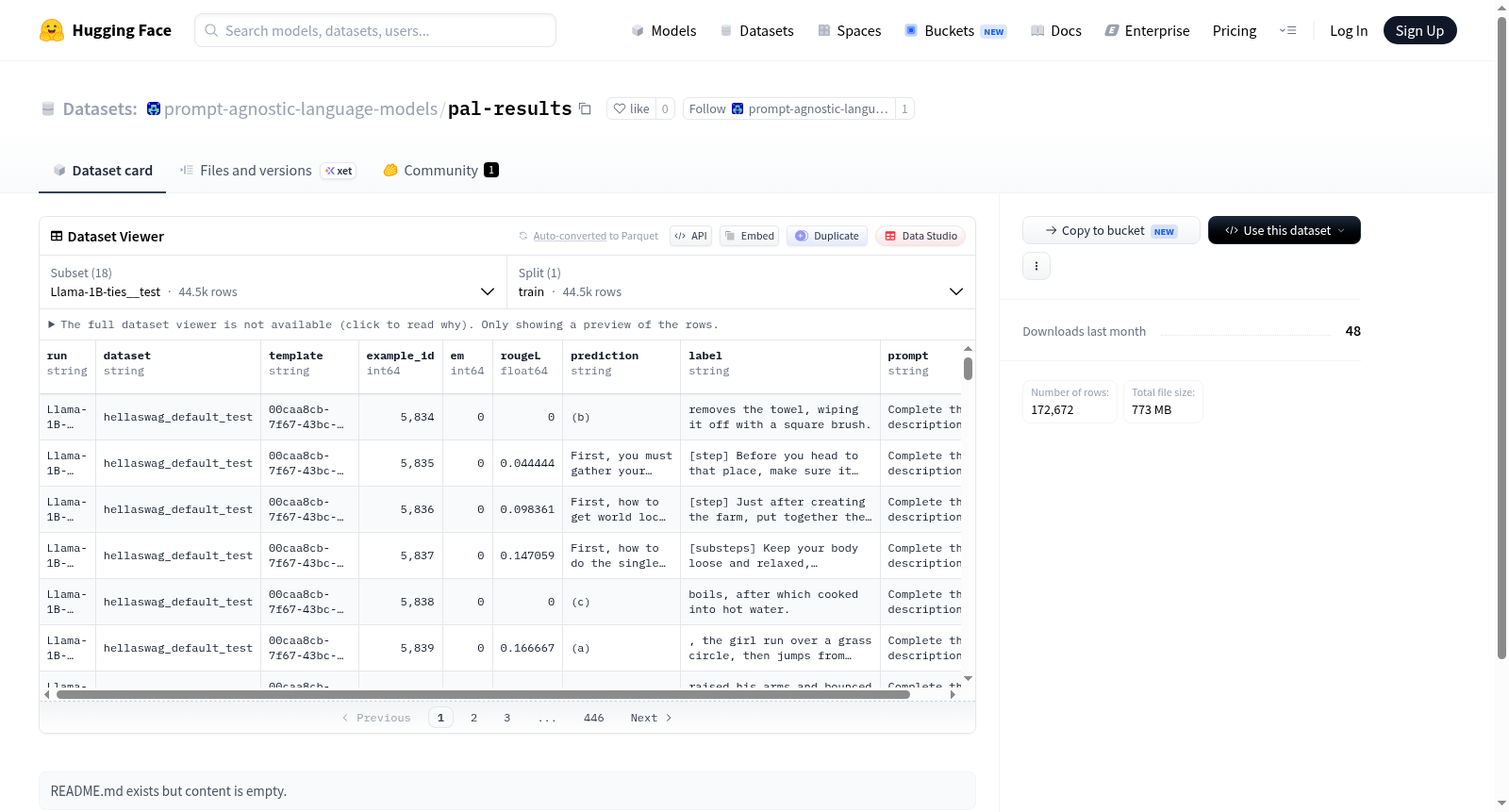Select the label cell starting 'boils, after which'
The width and height of the screenshot is (1509, 812).
coord(780,602)
